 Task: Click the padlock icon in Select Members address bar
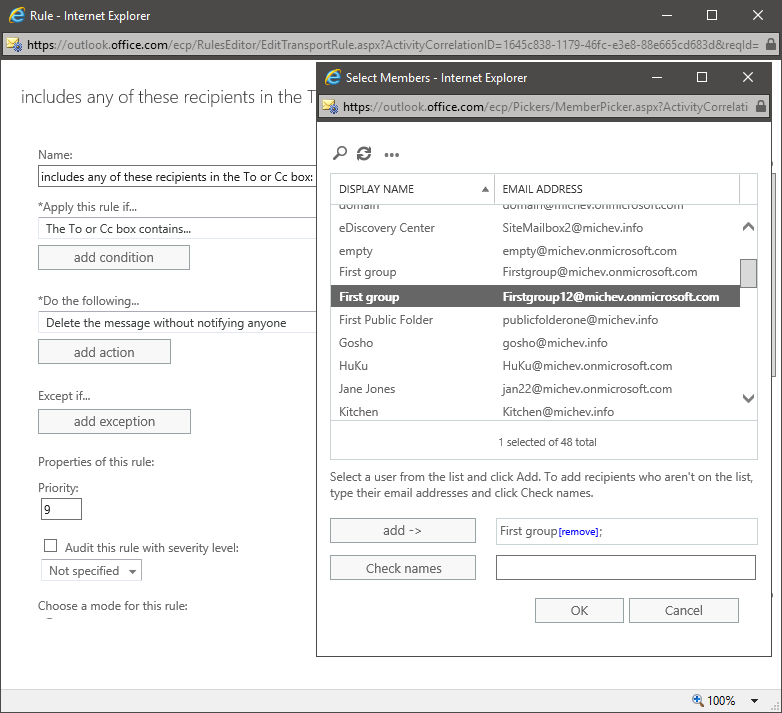click(760, 106)
